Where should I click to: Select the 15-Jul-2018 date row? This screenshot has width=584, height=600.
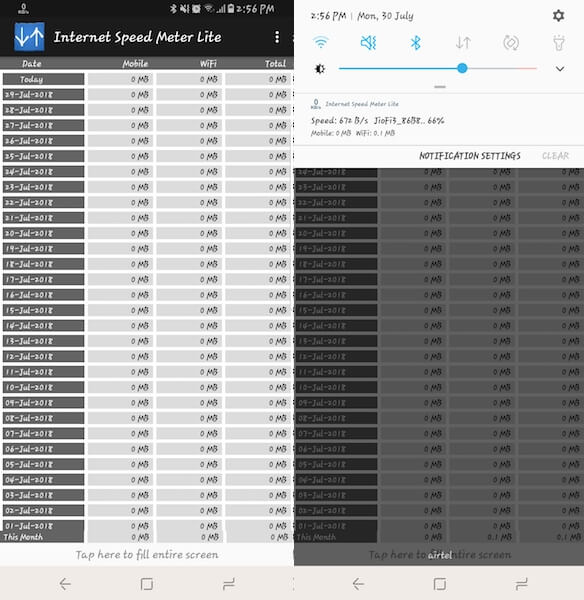click(x=147, y=310)
